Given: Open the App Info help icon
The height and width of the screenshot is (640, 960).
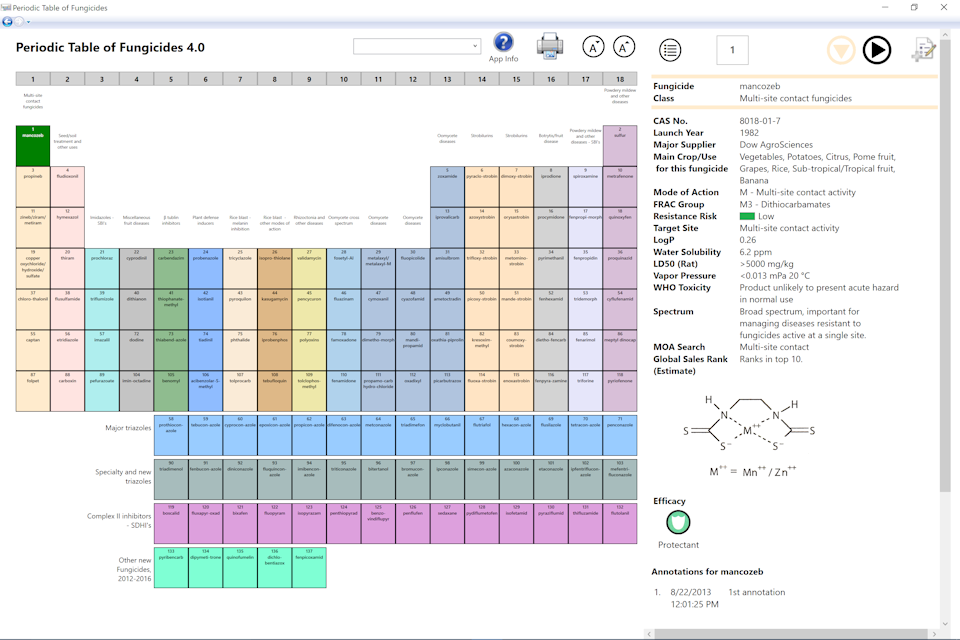Looking at the screenshot, I should 504,42.
